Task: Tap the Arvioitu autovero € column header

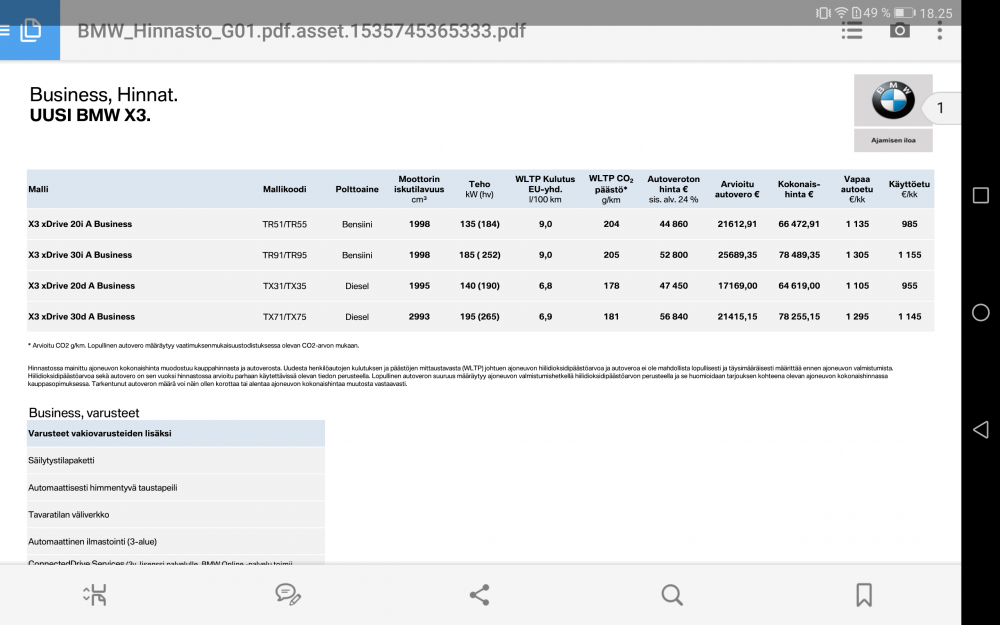Action: 737,189
